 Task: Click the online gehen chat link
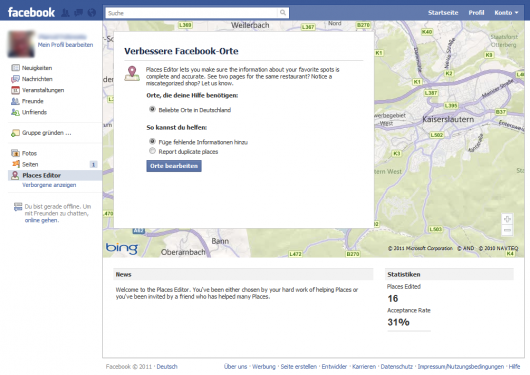click(42, 220)
